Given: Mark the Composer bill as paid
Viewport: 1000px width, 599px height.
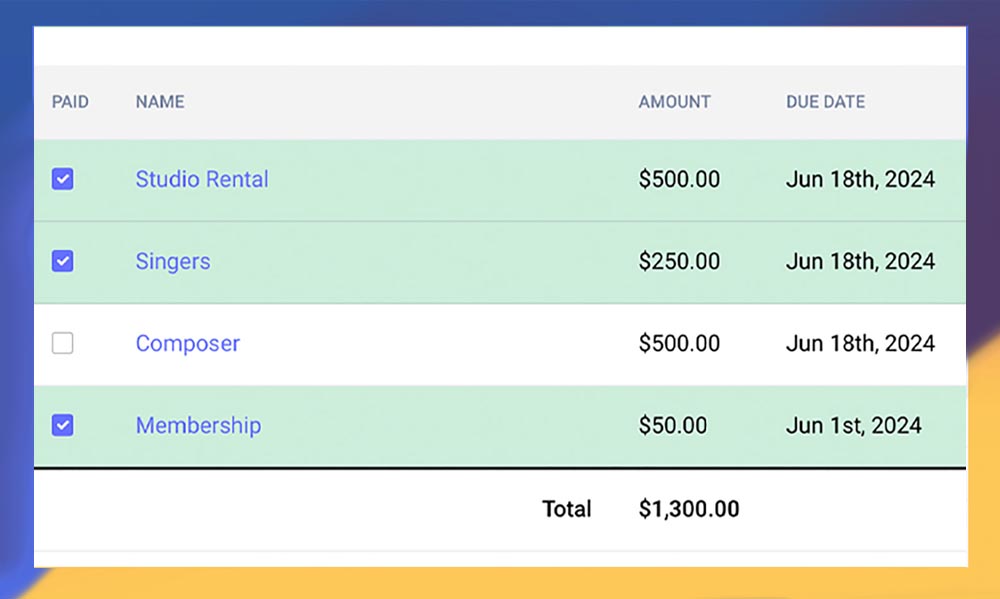Looking at the screenshot, I should coord(63,343).
